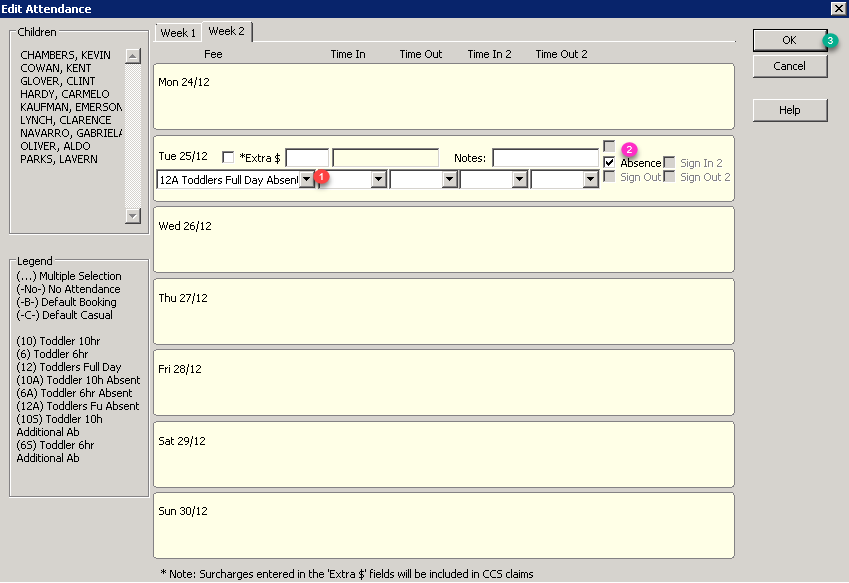Open the Time Out dropdown on Tuesday's row

pyautogui.click(x=447, y=178)
